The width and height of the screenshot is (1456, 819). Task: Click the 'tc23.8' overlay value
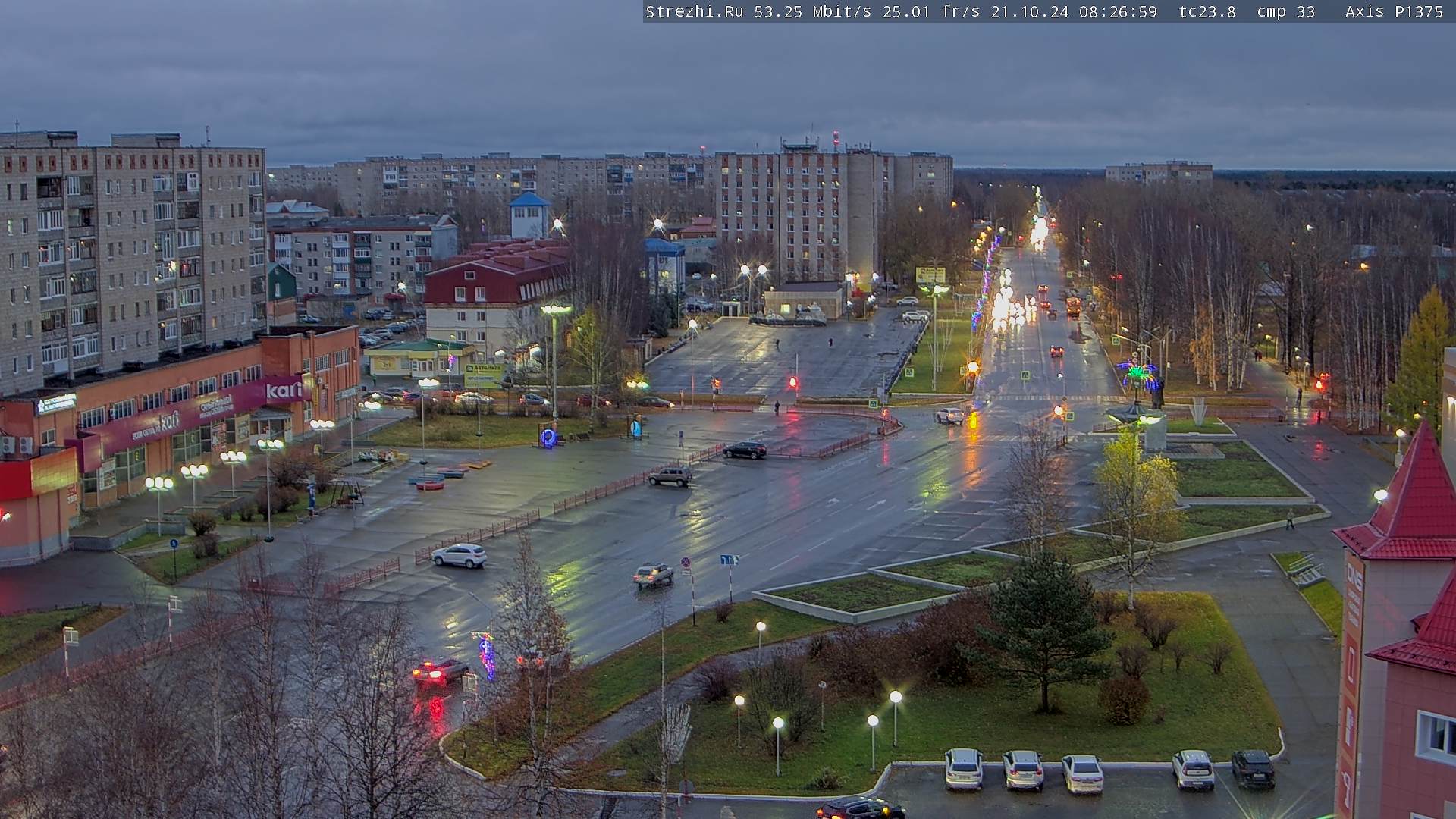point(1207,11)
